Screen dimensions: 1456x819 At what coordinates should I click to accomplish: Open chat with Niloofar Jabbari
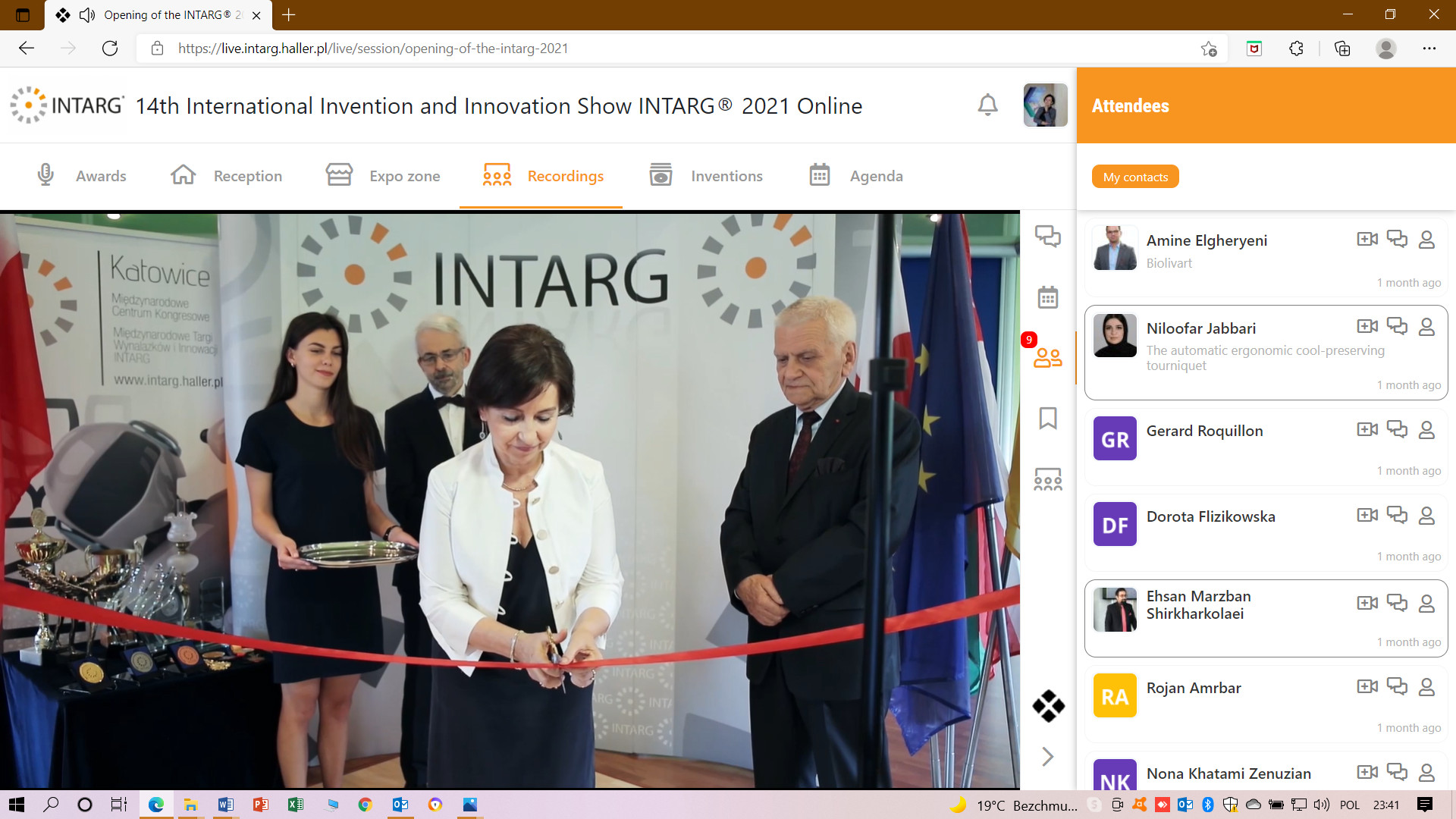click(1397, 327)
